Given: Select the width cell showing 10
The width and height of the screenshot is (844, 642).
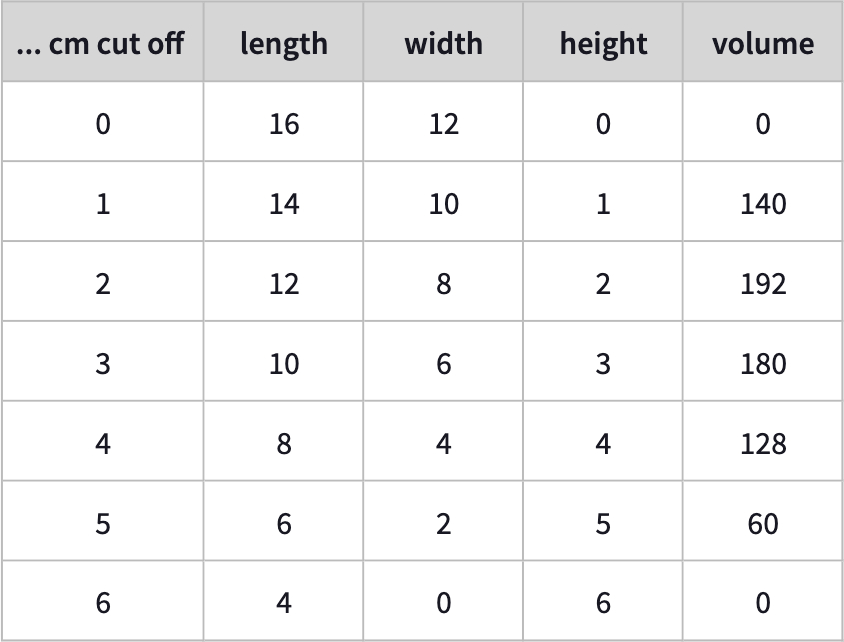Looking at the screenshot, I should click(x=443, y=204).
